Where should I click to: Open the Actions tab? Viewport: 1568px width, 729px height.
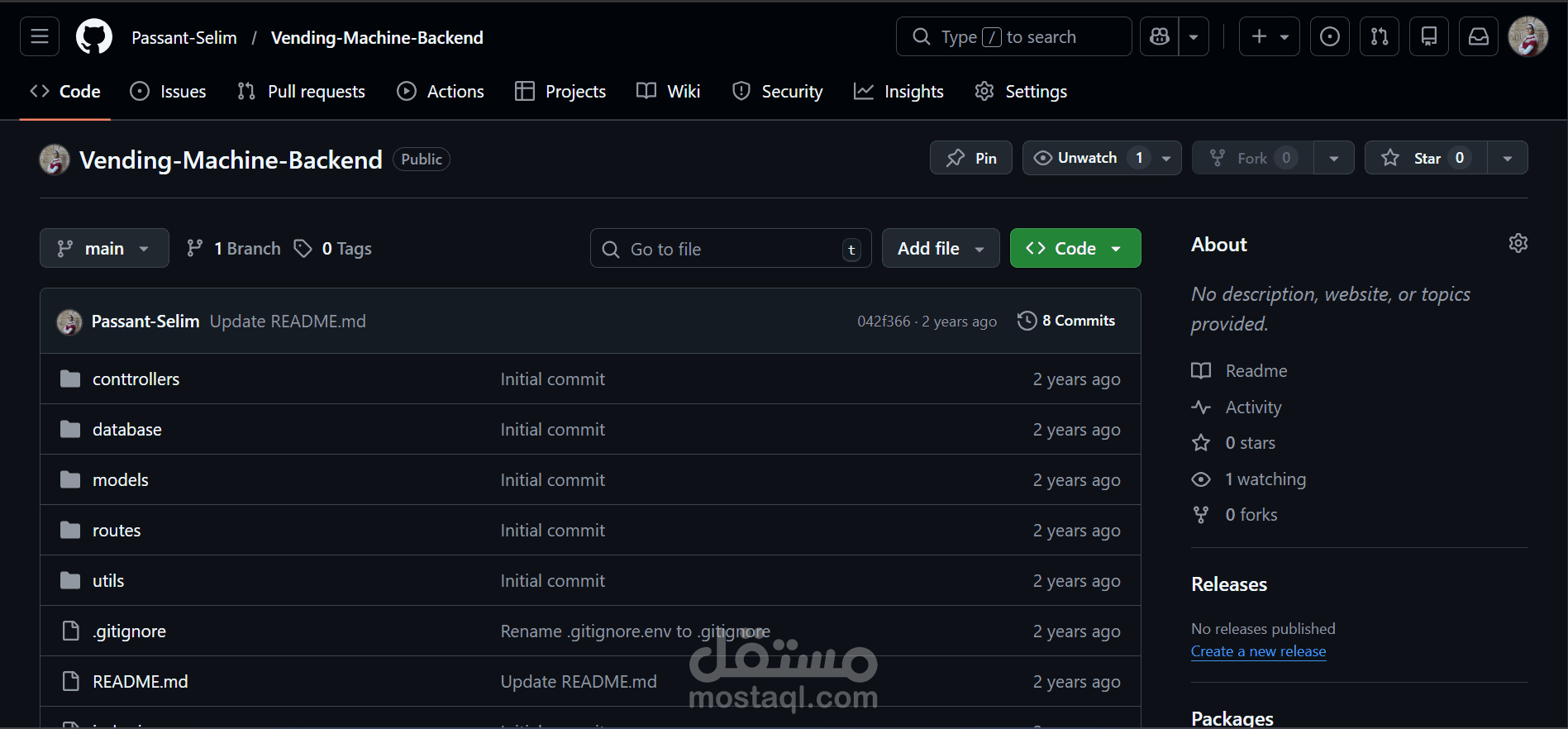click(x=441, y=92)
